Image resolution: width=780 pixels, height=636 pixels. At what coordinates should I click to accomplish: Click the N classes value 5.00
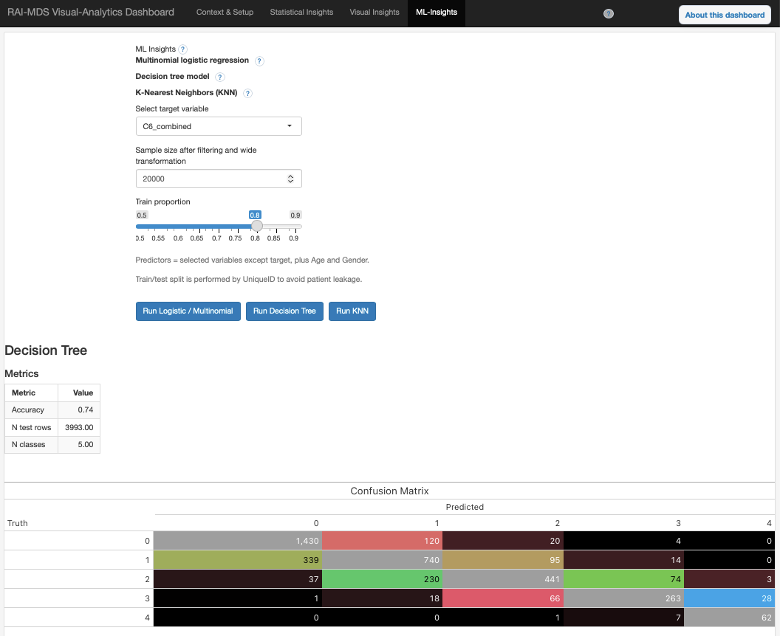(x=85, y=445)
